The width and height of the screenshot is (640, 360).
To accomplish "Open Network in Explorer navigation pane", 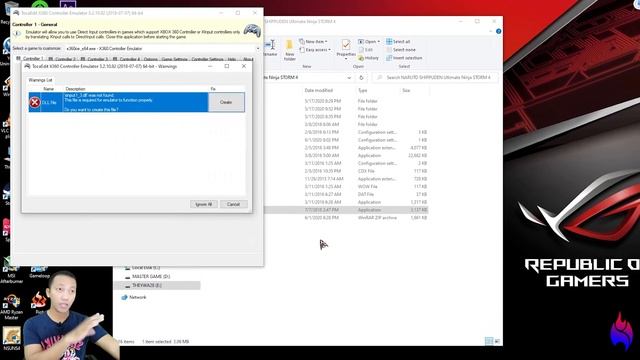I will click(x=134, y=298).
